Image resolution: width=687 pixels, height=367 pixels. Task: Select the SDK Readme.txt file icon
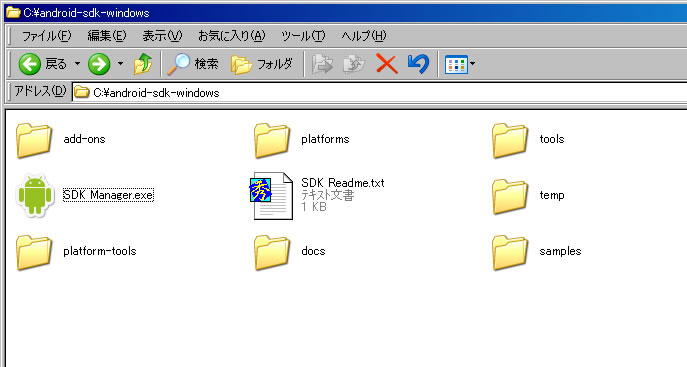coord(271,196)
